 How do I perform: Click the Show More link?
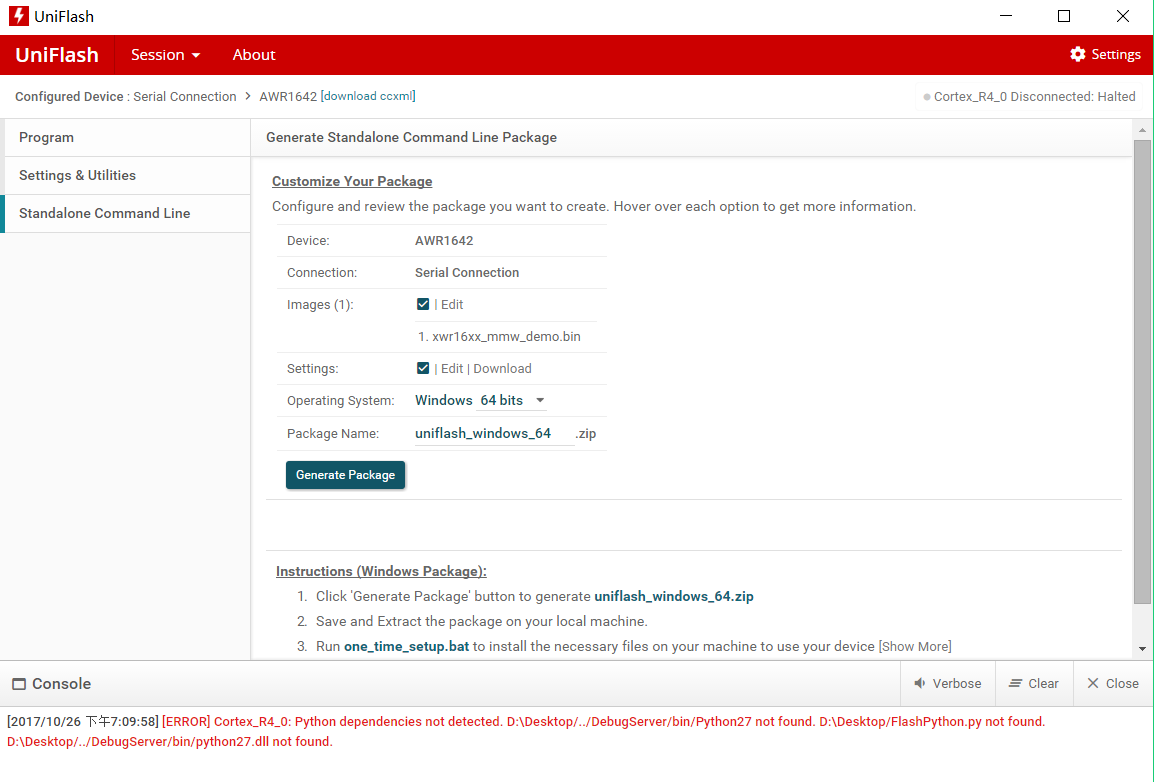pyautogui.click(x=915, y=646)
